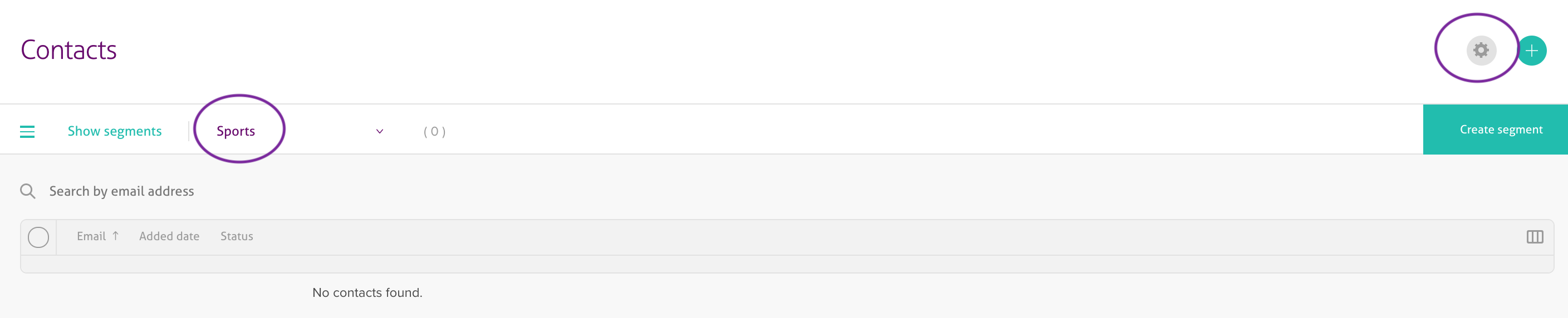Image resolution: width=1568 pixels, height=318 pixels.
Task: Sort by the Added date column
Action: click(x=169, y=236)
